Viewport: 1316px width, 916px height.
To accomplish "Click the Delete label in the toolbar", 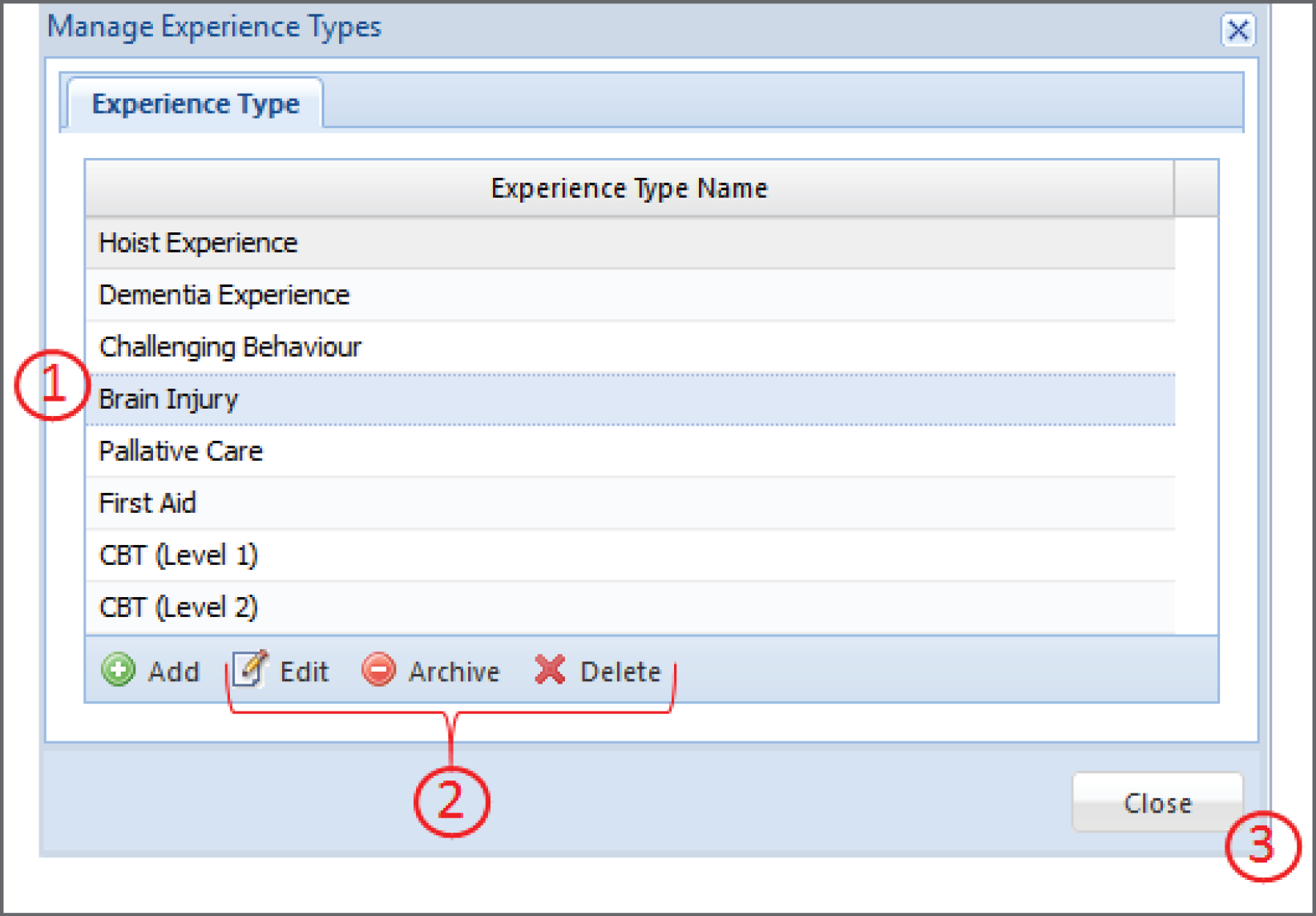I will click(x=620, y=672).
